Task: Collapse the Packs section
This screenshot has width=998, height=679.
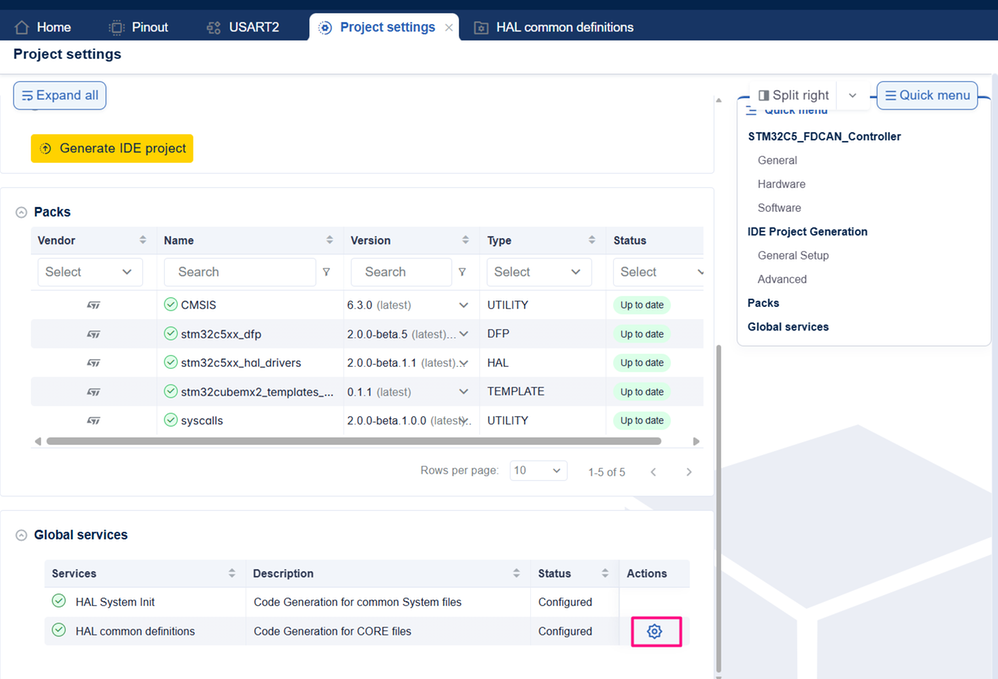Action: pos(21,212)
